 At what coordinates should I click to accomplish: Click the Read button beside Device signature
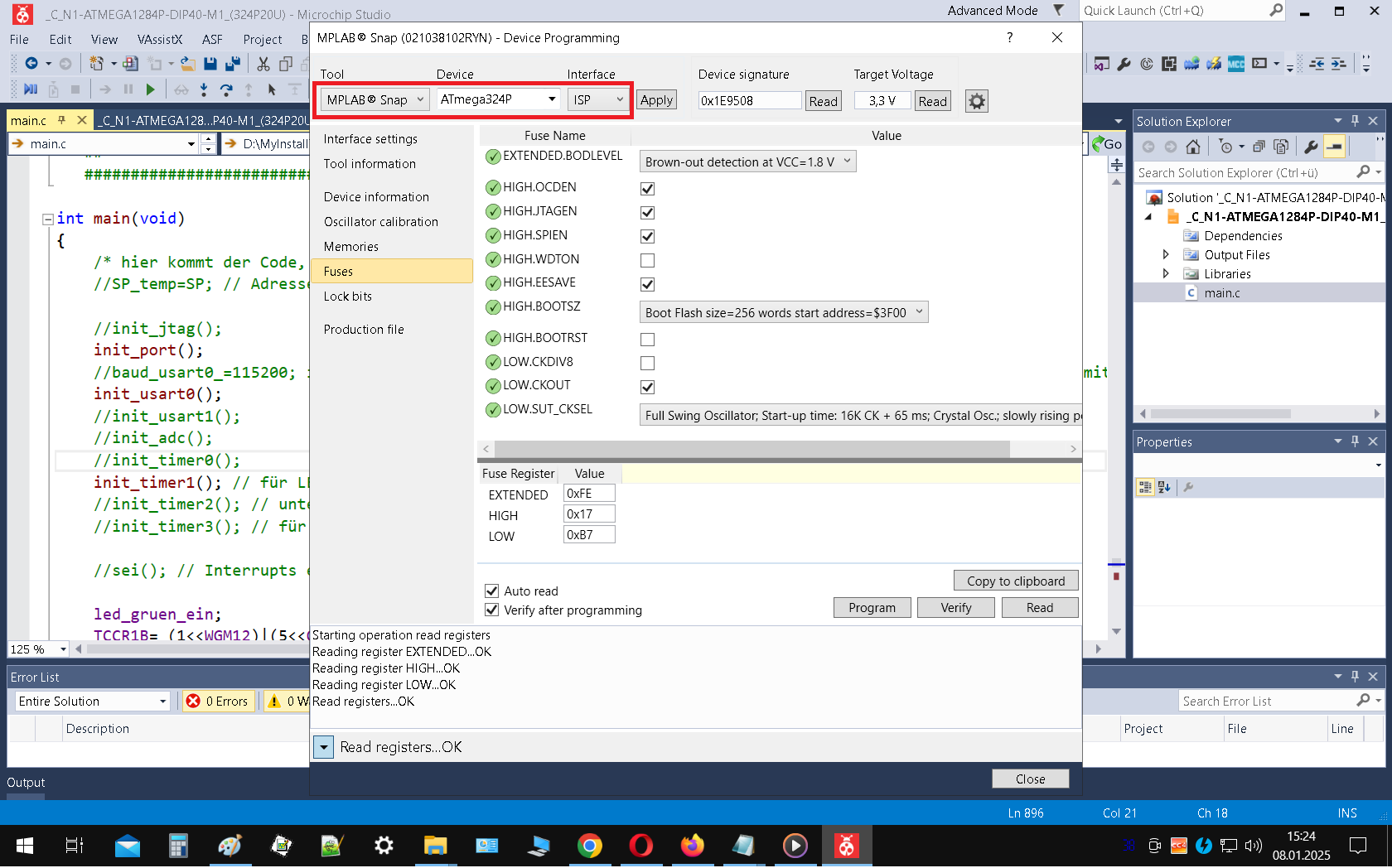pos(823,101)
